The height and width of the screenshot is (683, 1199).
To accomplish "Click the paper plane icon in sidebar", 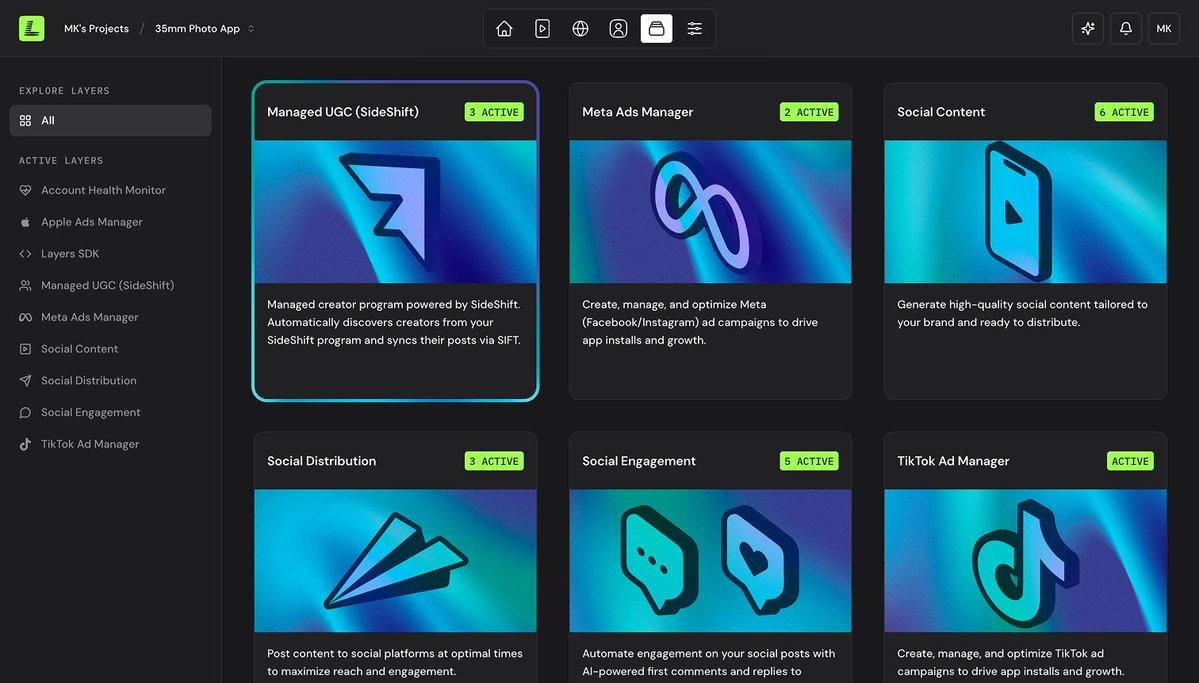I will click(x=25, y=381).
